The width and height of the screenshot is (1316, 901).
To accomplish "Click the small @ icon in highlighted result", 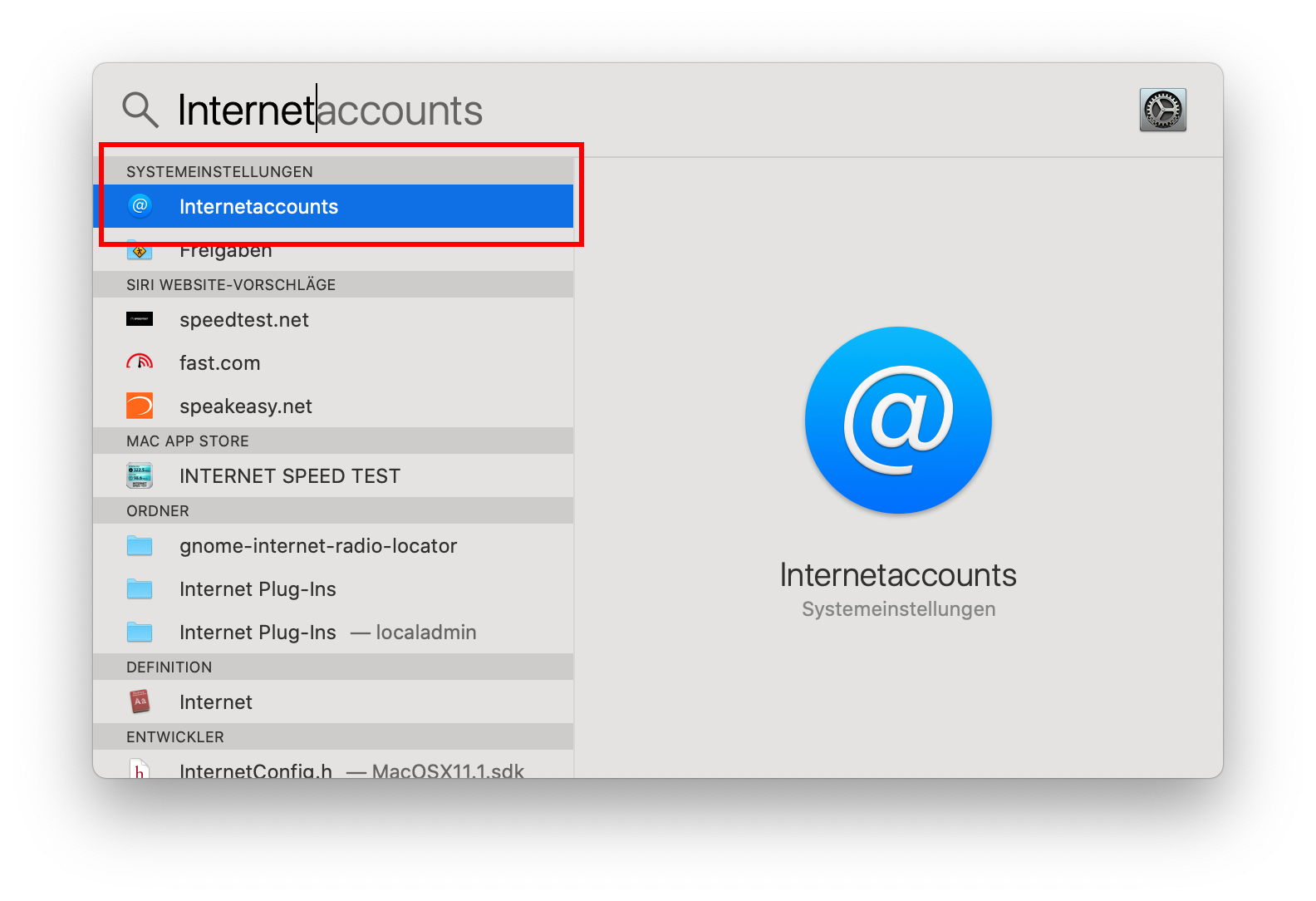I will 140,205.
